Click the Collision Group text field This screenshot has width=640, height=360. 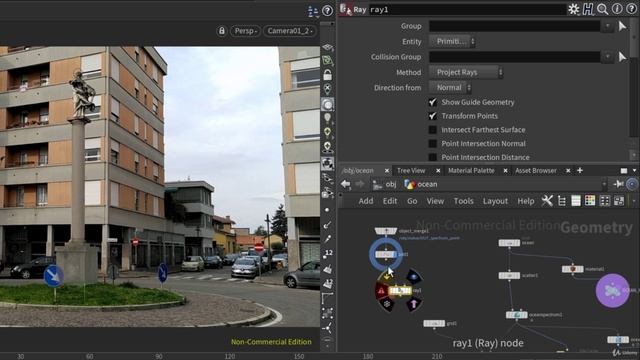coord(514,57)
